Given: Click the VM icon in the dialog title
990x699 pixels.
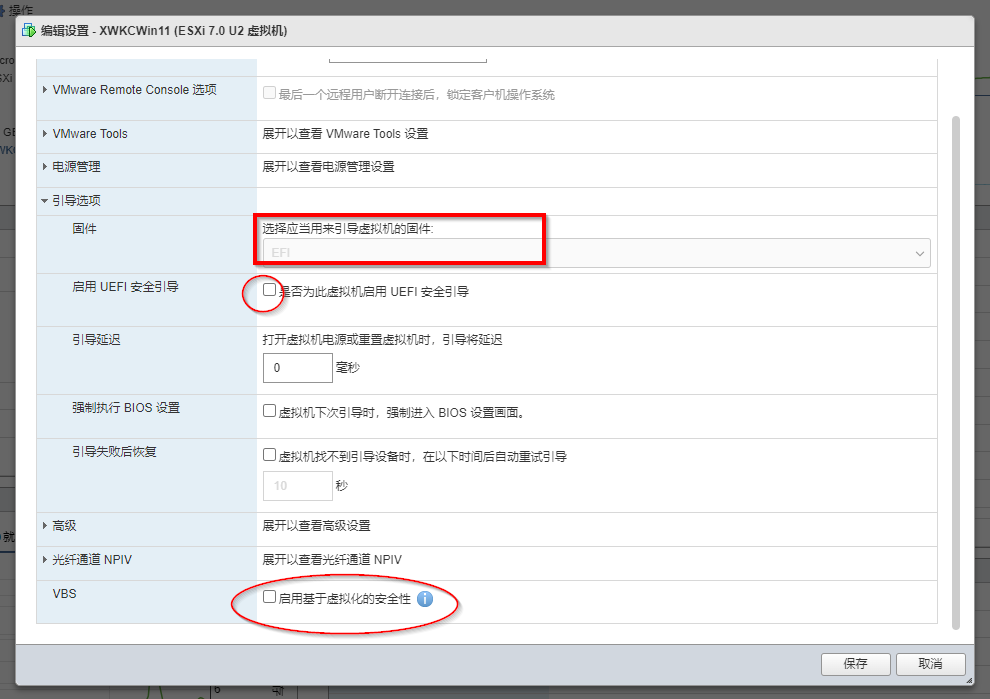Looking at the screenshot, I should click(x=28, y=30).
